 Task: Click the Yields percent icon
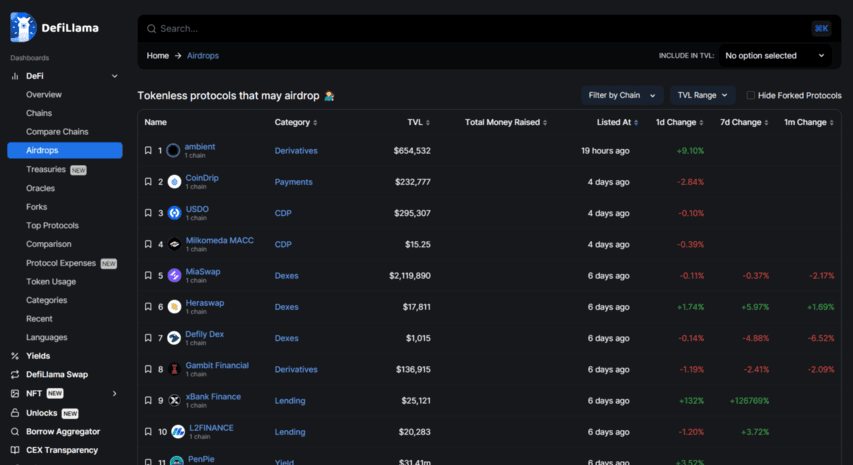pos(15,356)
